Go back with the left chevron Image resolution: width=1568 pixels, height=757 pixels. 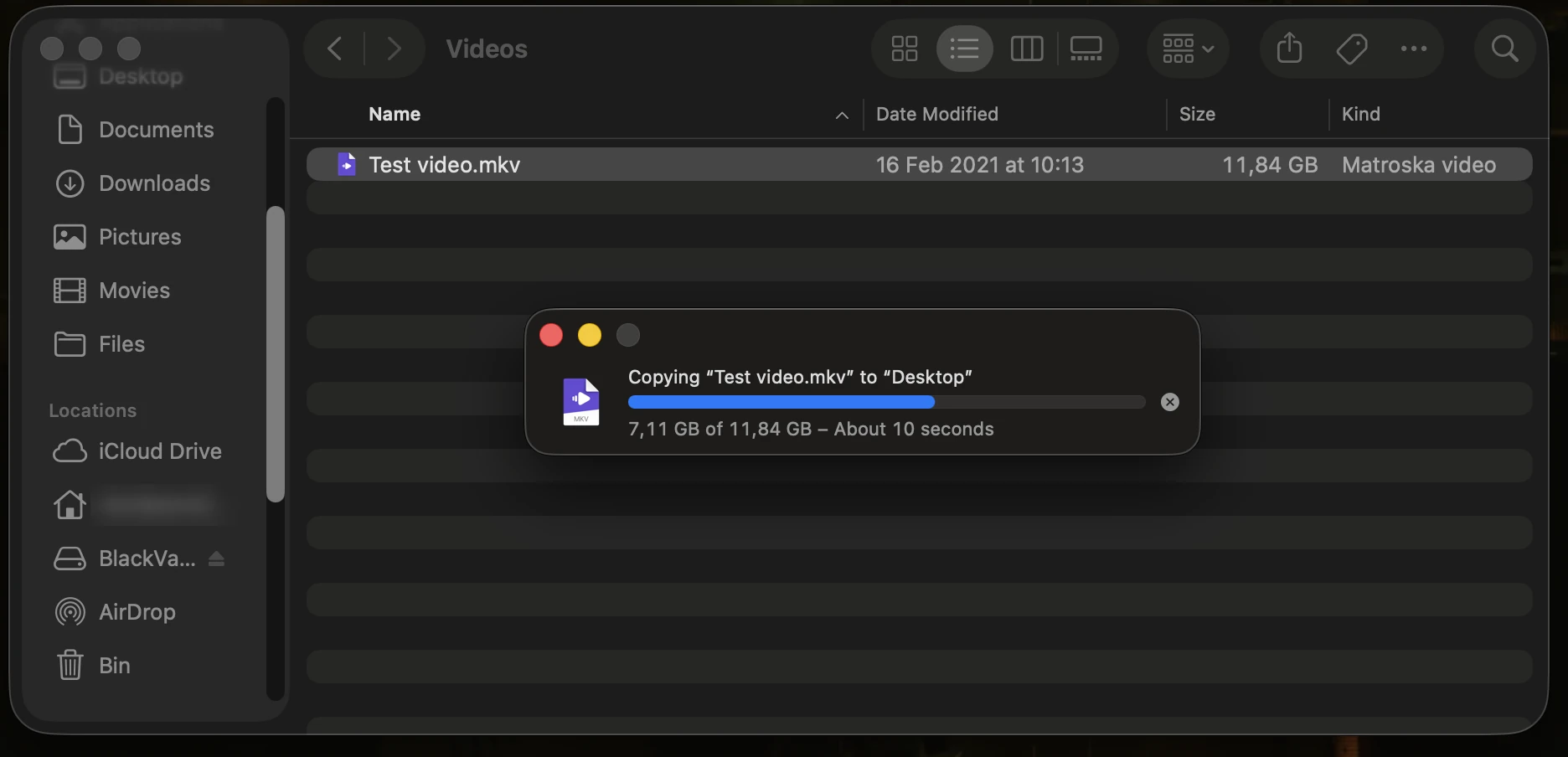click(335, 49)
